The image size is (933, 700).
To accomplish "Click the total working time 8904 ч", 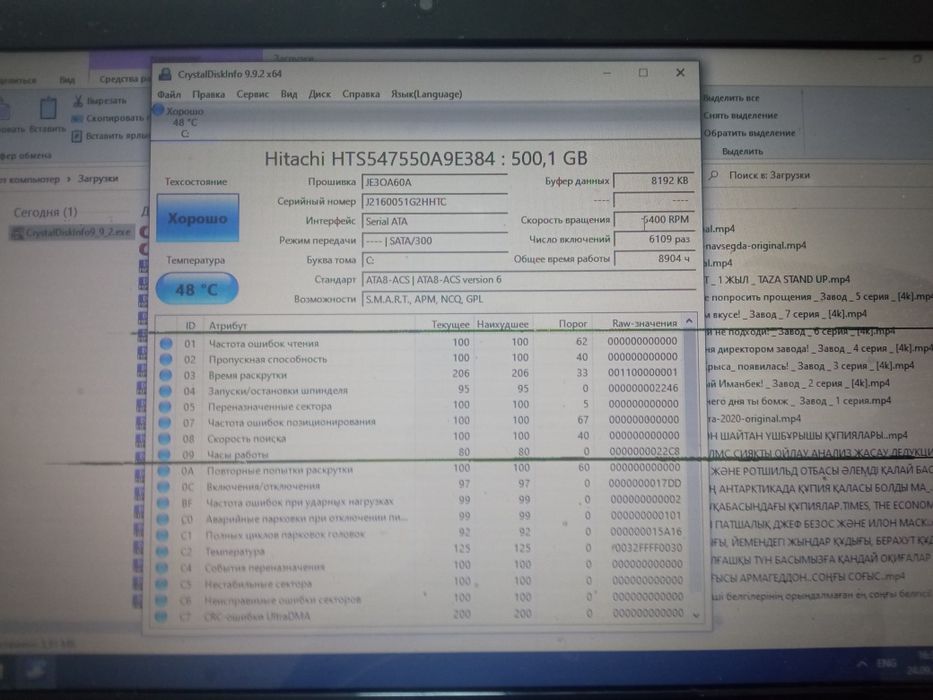I will (x=654, y=259).
